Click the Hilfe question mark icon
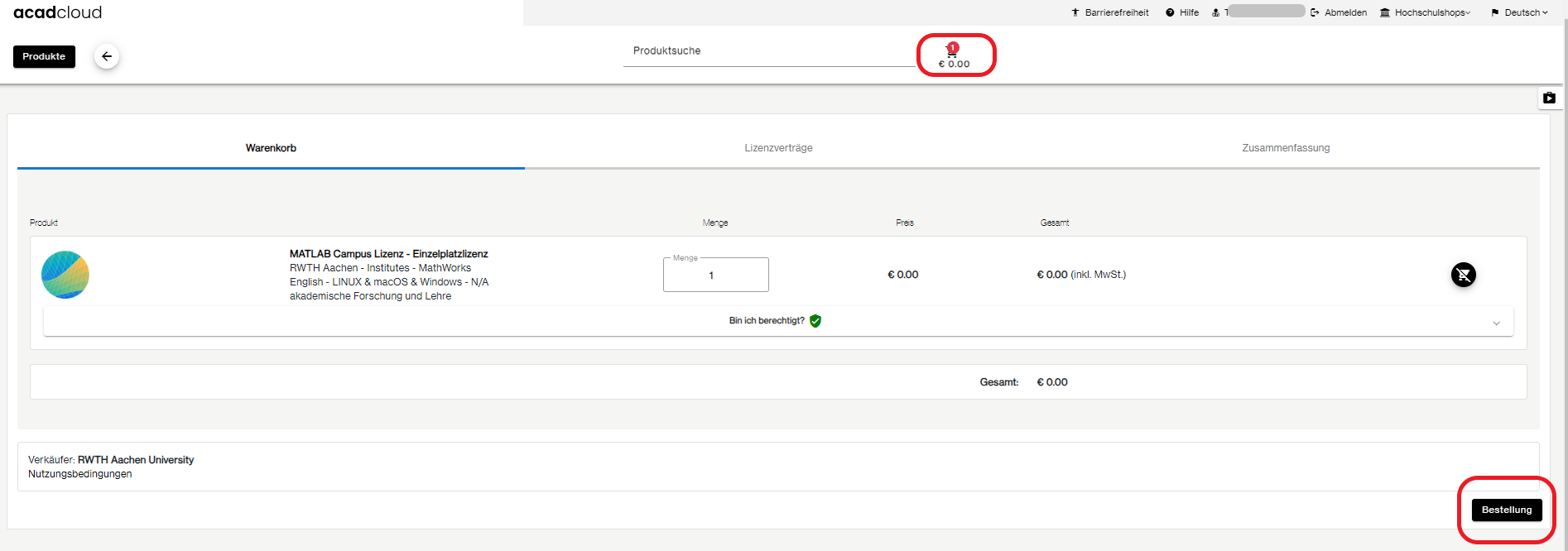1568x551 pixels. coord(1170,12)
